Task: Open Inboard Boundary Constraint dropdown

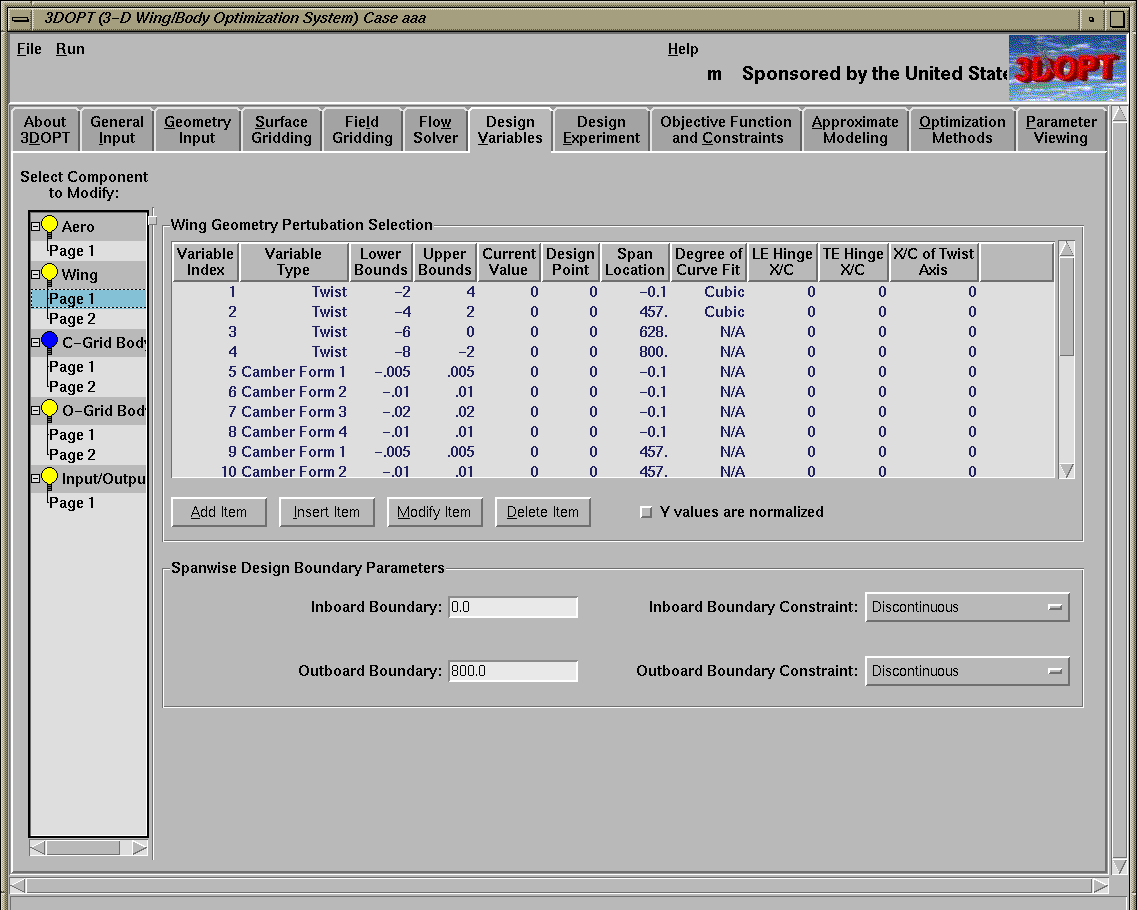Action: [966, 607]
